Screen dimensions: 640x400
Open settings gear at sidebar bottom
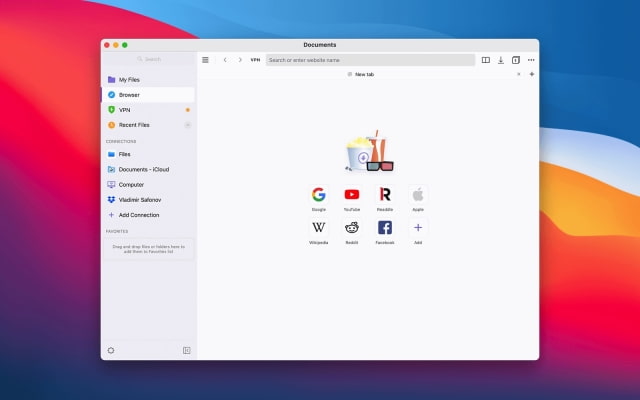click(x=111, y=350)
